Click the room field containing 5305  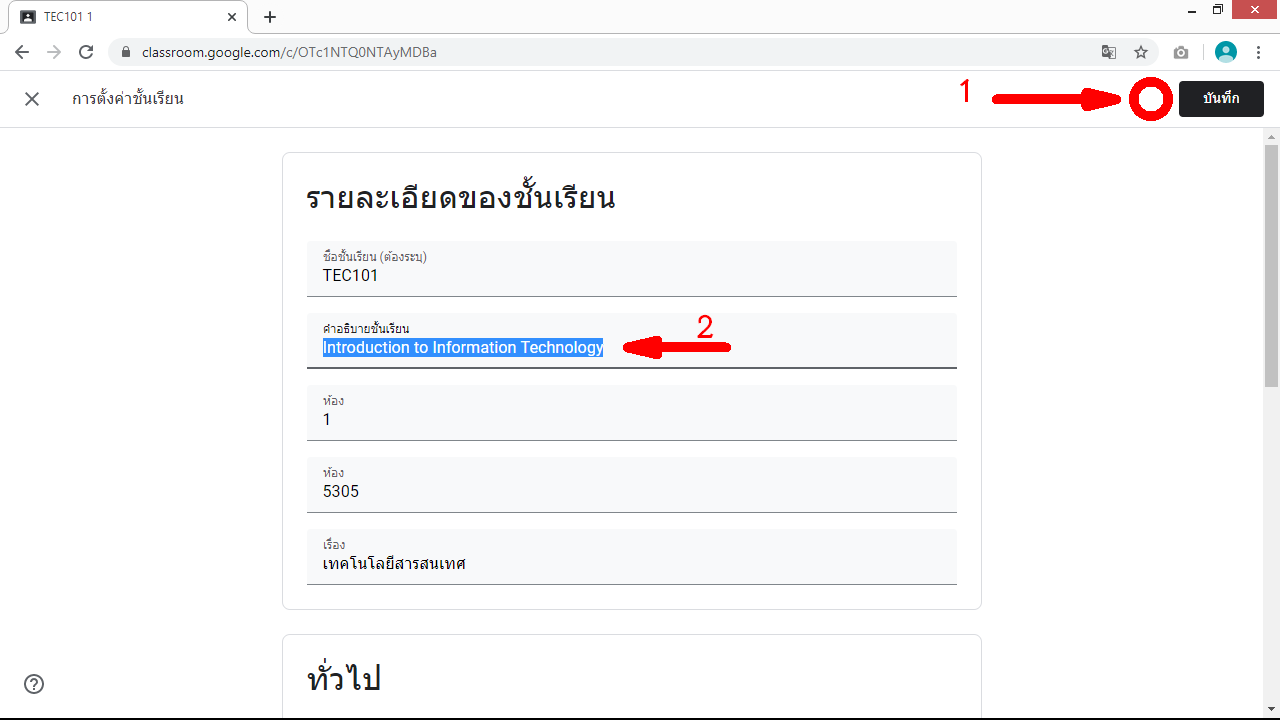click(631, 491)
